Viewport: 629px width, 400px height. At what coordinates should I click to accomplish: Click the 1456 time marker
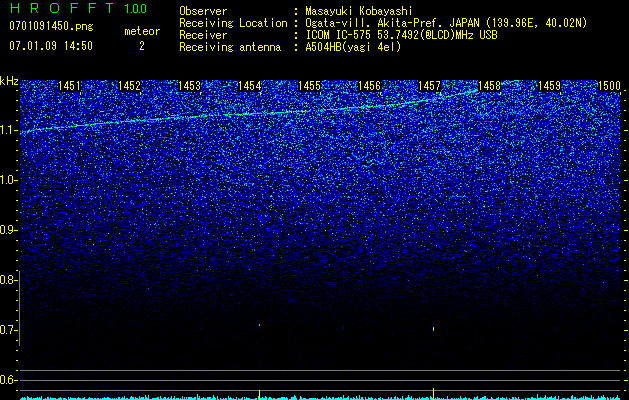tap(369, 86)
